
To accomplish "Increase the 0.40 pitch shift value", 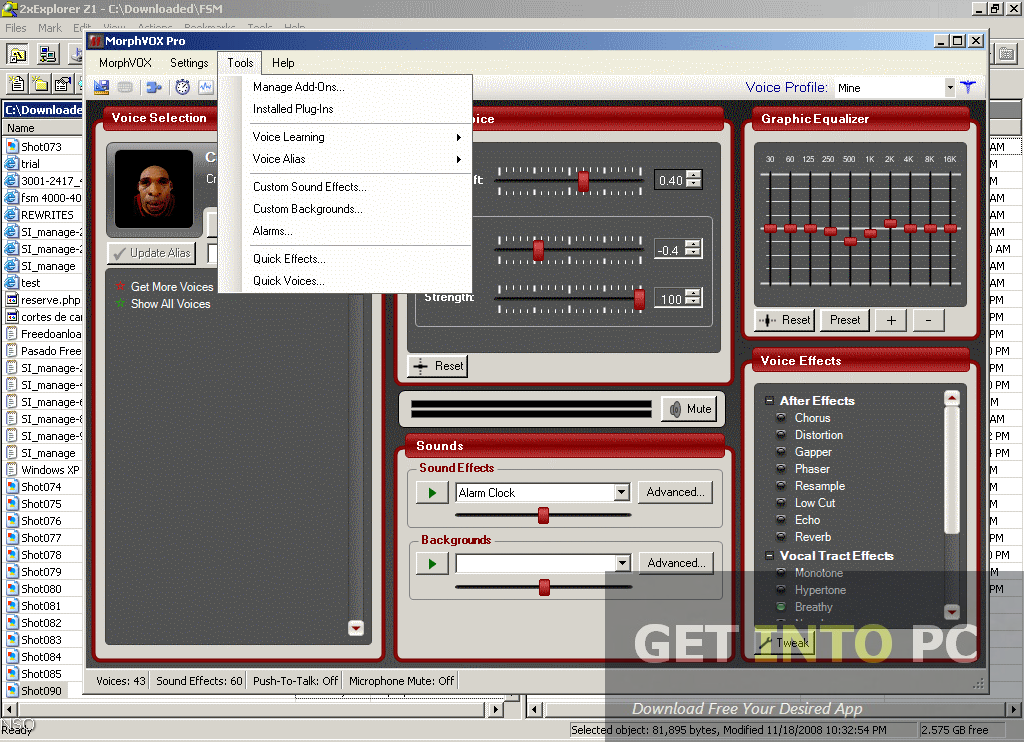I will pyautogui.click(x=695, y=175).
